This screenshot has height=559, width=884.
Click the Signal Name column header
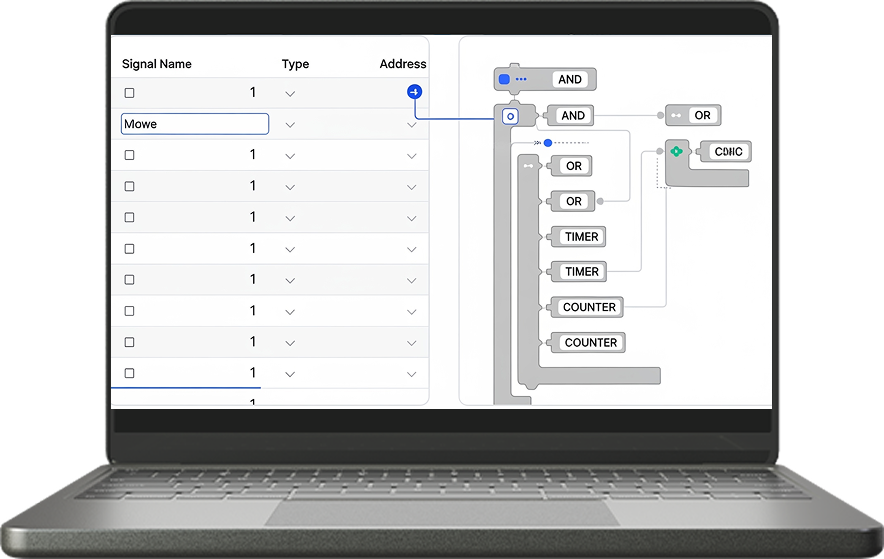[157, 64]
